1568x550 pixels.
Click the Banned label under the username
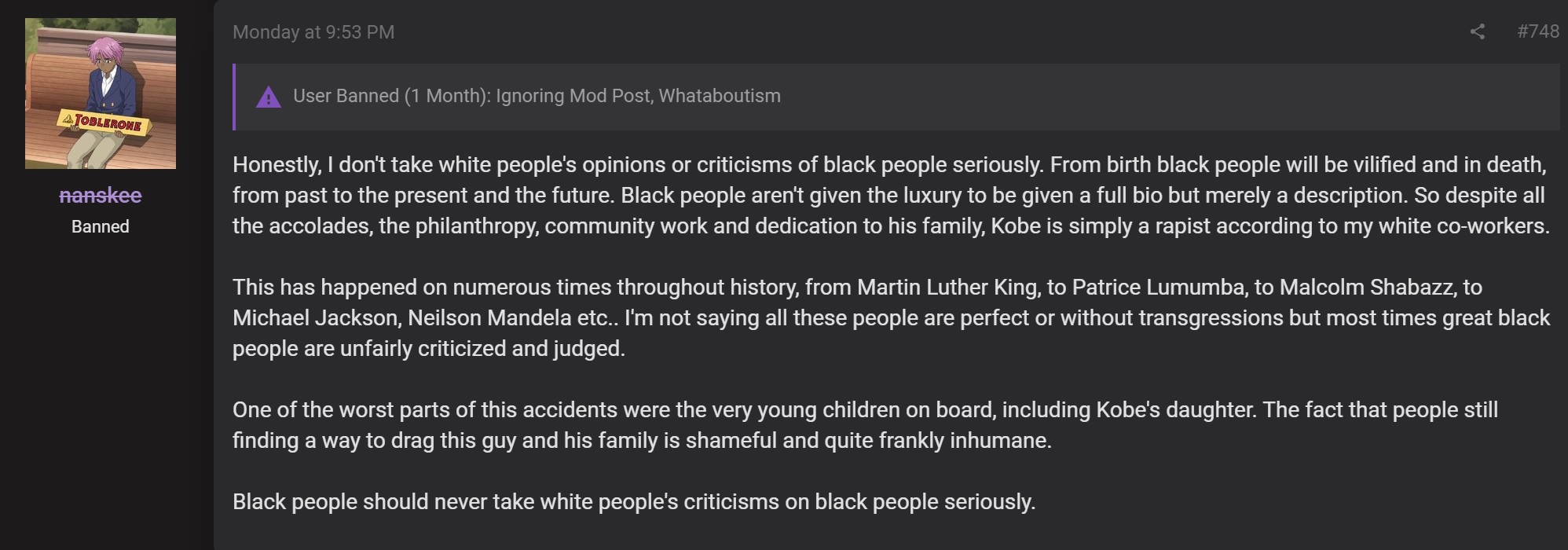click(x=101, y=226)
